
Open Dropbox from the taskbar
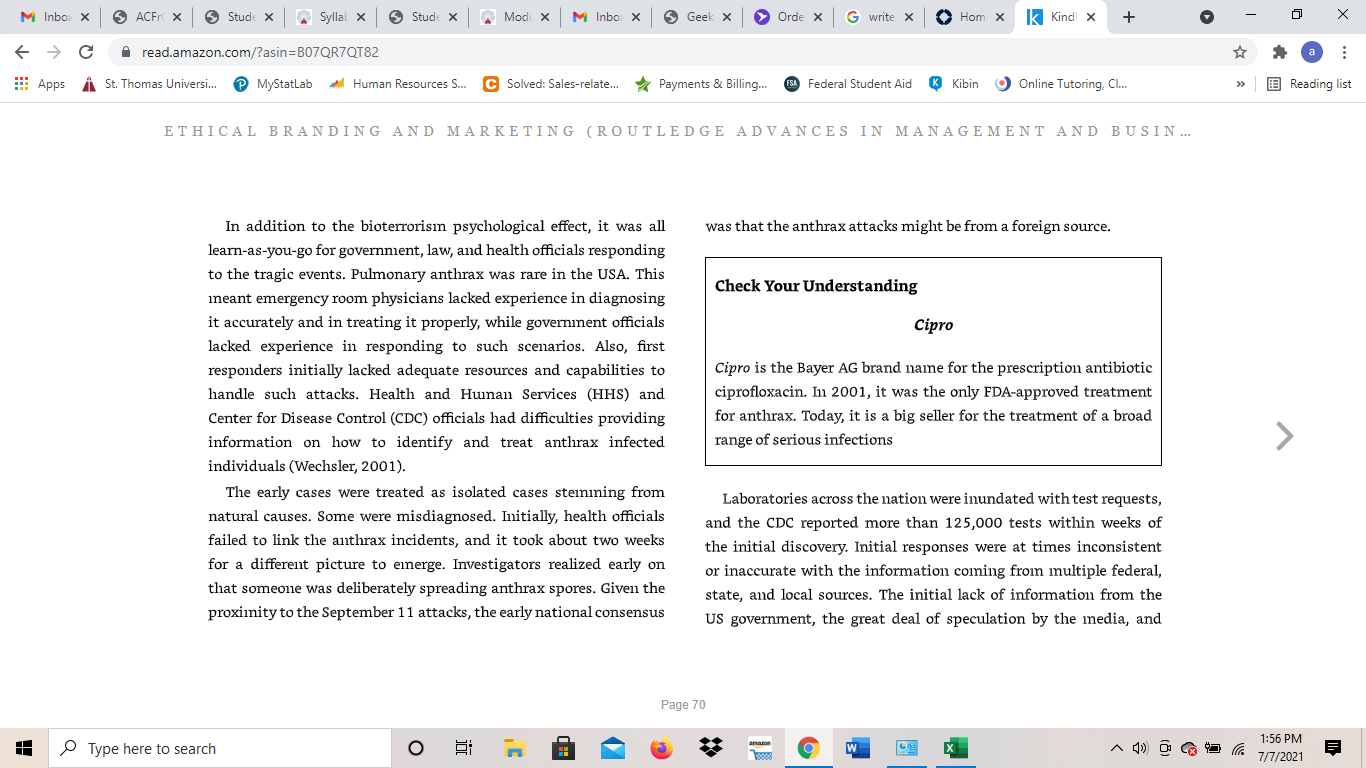[x=710, y=748]
